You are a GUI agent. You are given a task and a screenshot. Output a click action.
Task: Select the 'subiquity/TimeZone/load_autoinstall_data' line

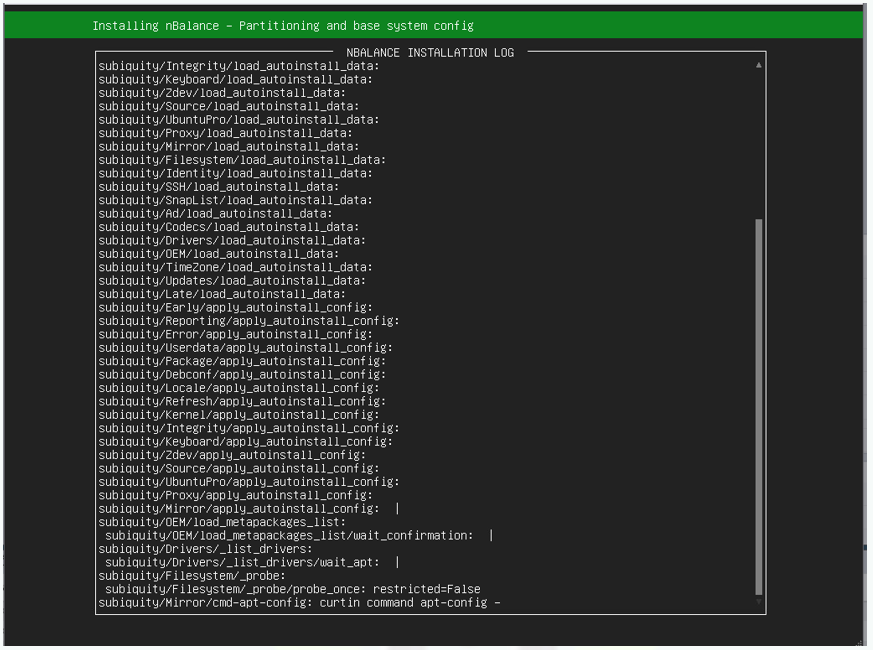(x=235, y=267)
